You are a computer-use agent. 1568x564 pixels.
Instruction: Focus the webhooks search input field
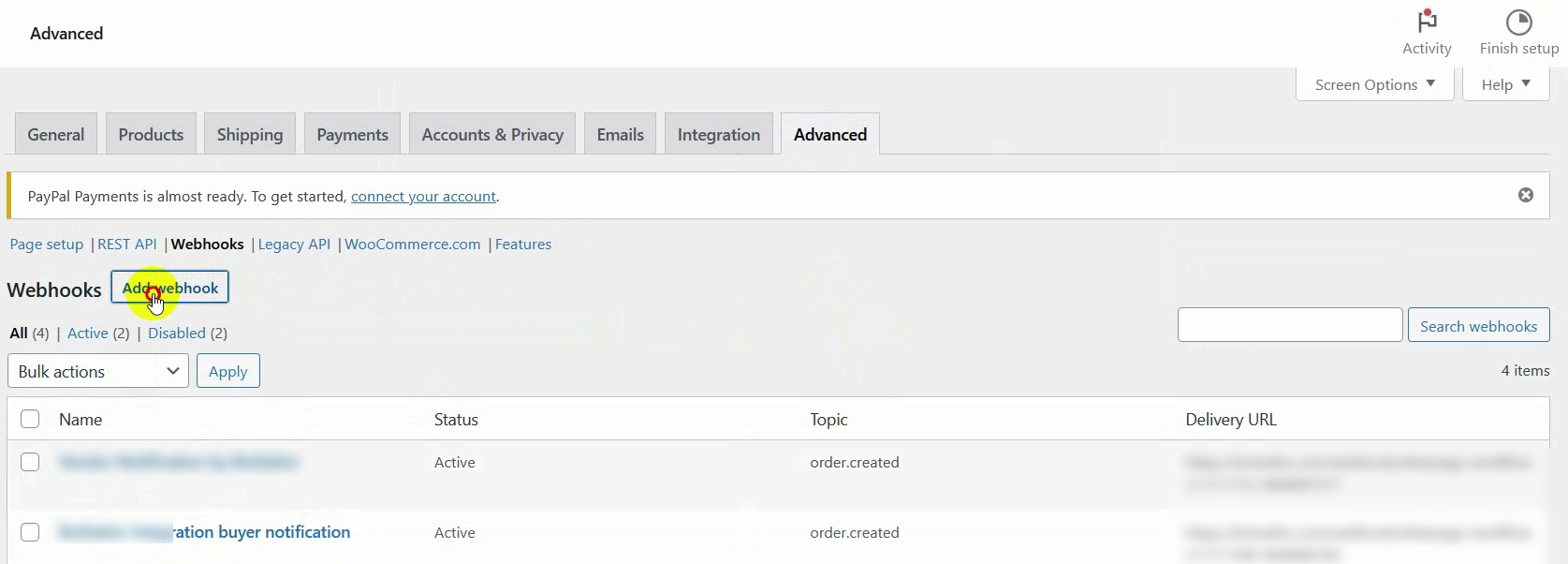click(1290, 325)
